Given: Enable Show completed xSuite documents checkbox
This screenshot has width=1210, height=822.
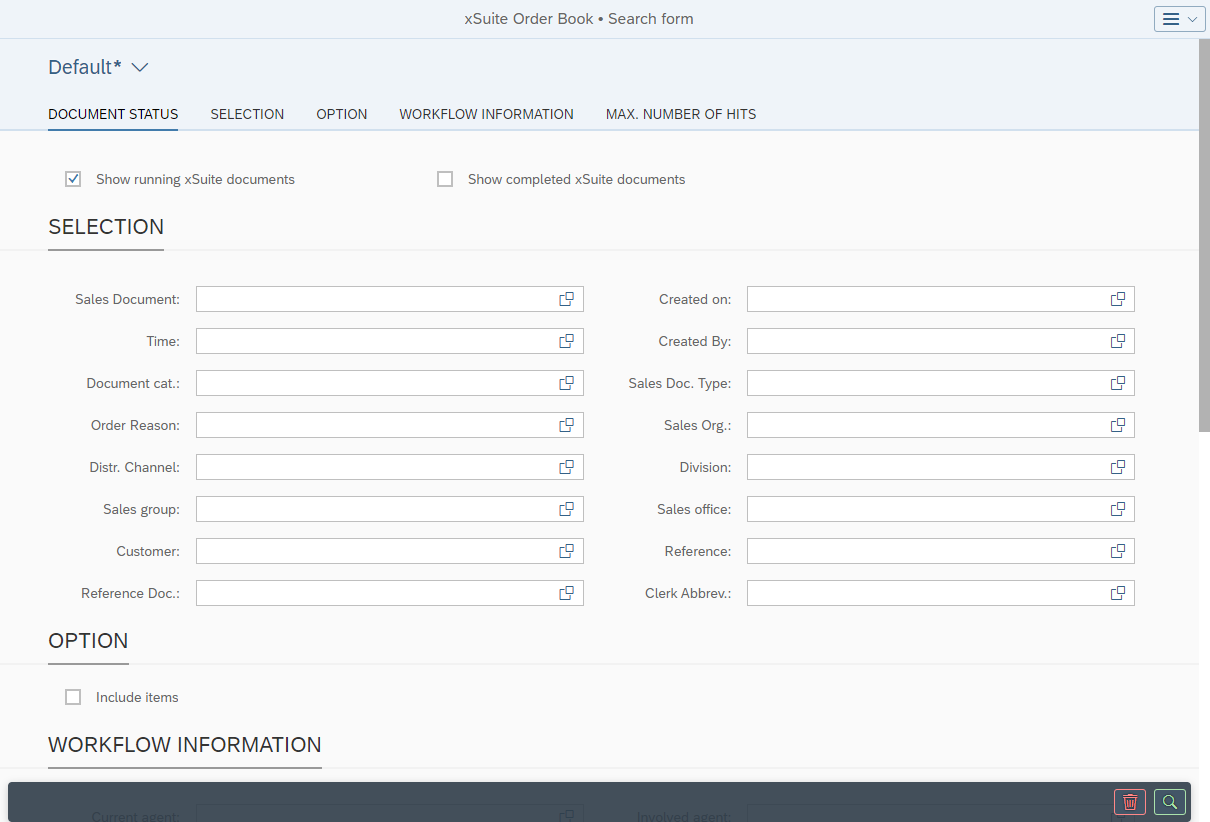Looking at the screenshot, I should pos(445,180).
